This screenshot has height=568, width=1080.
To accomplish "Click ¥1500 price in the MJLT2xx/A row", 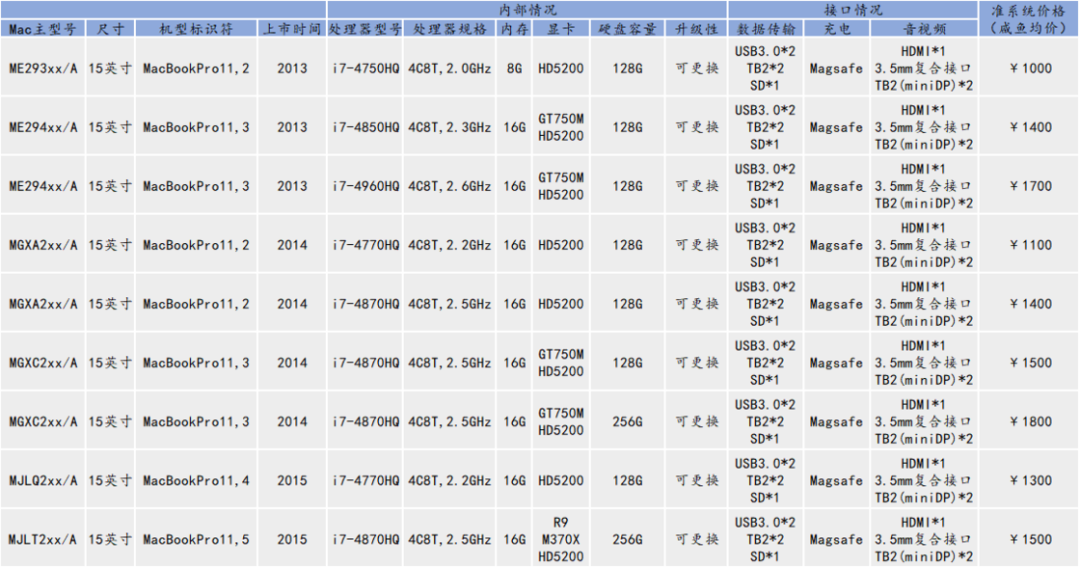I will [x=1030, y=539].
